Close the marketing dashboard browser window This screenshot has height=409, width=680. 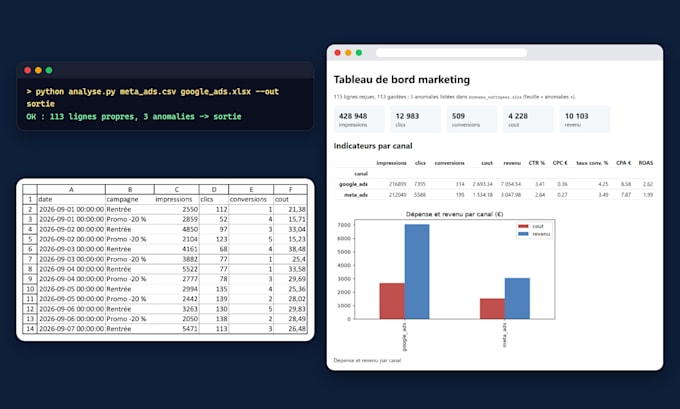point(337,52)
